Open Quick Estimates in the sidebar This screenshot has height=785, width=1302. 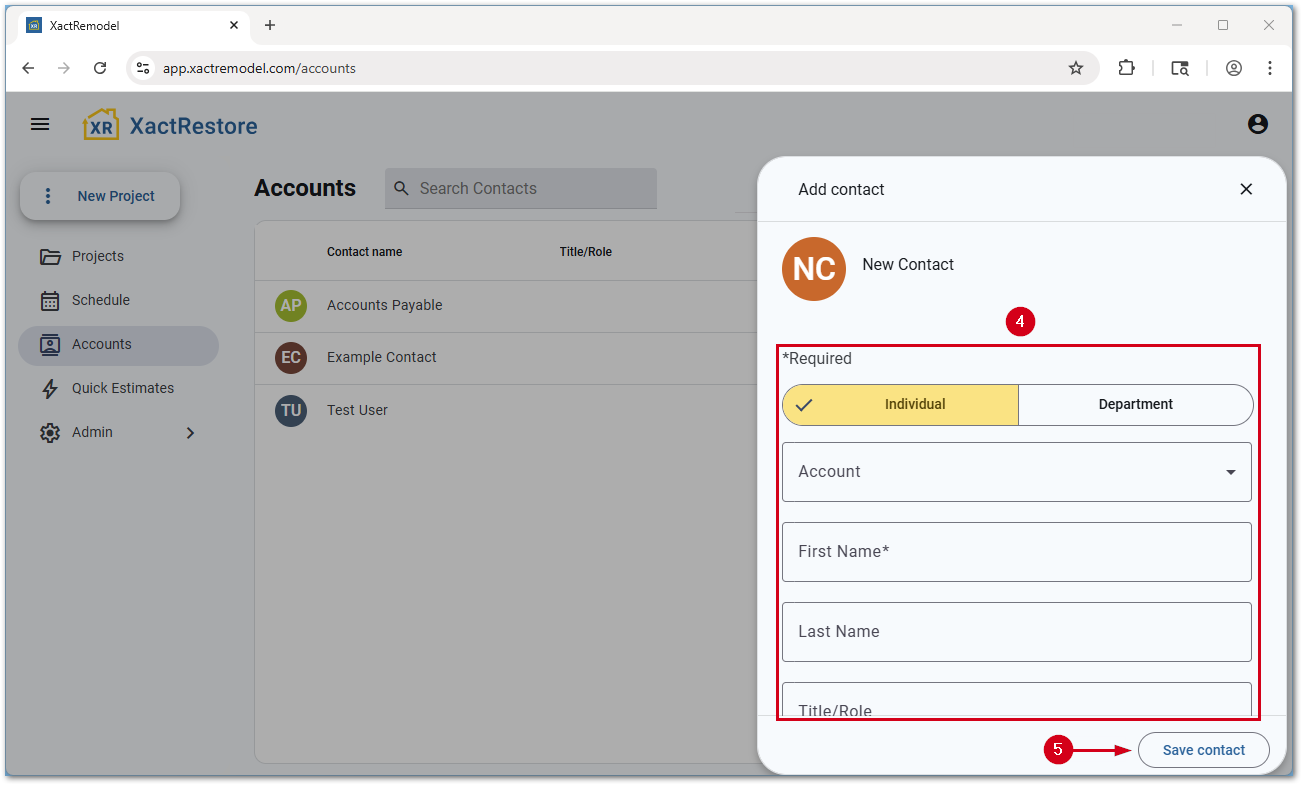118,388
